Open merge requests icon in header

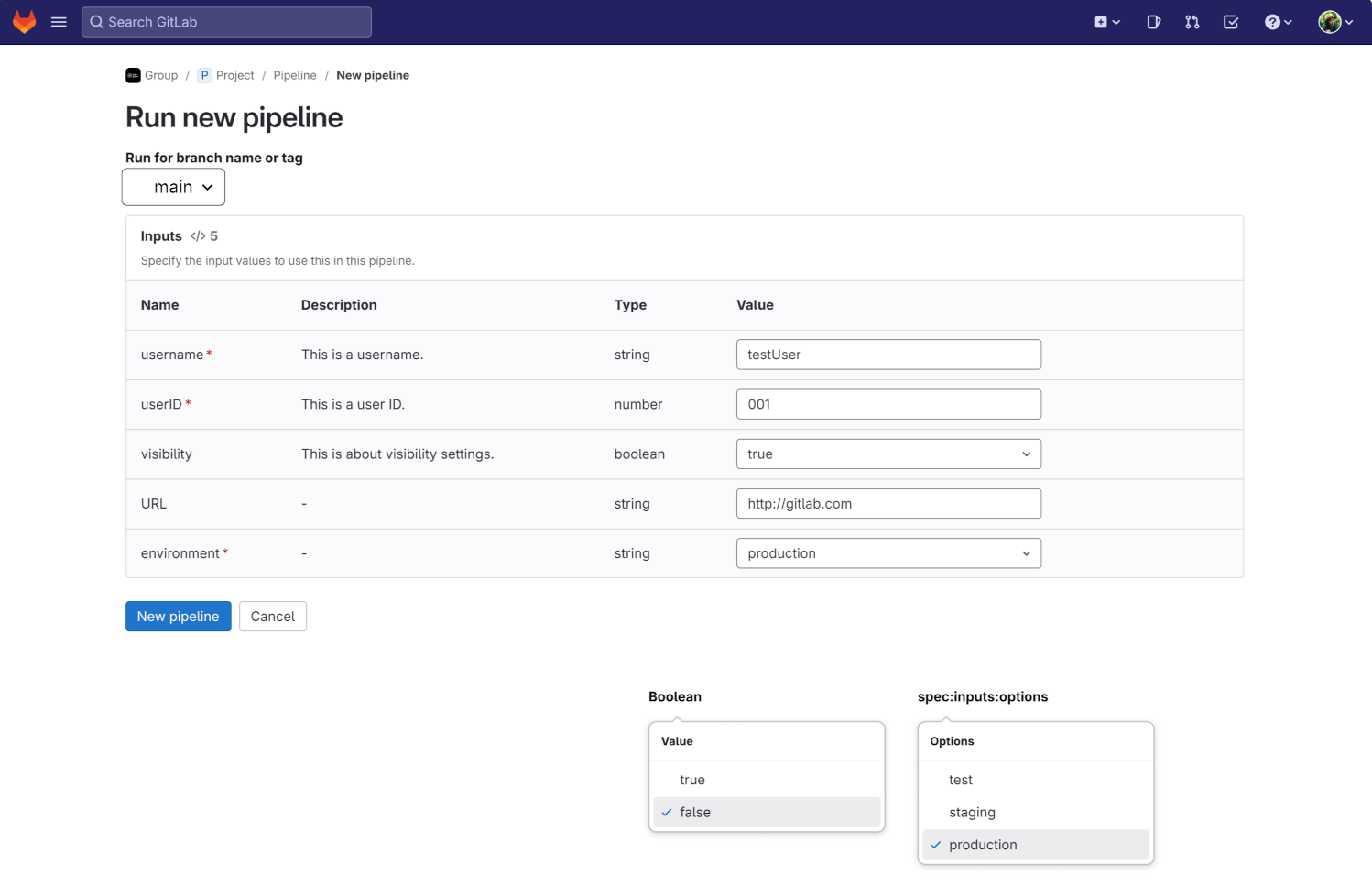[1192, 22]
